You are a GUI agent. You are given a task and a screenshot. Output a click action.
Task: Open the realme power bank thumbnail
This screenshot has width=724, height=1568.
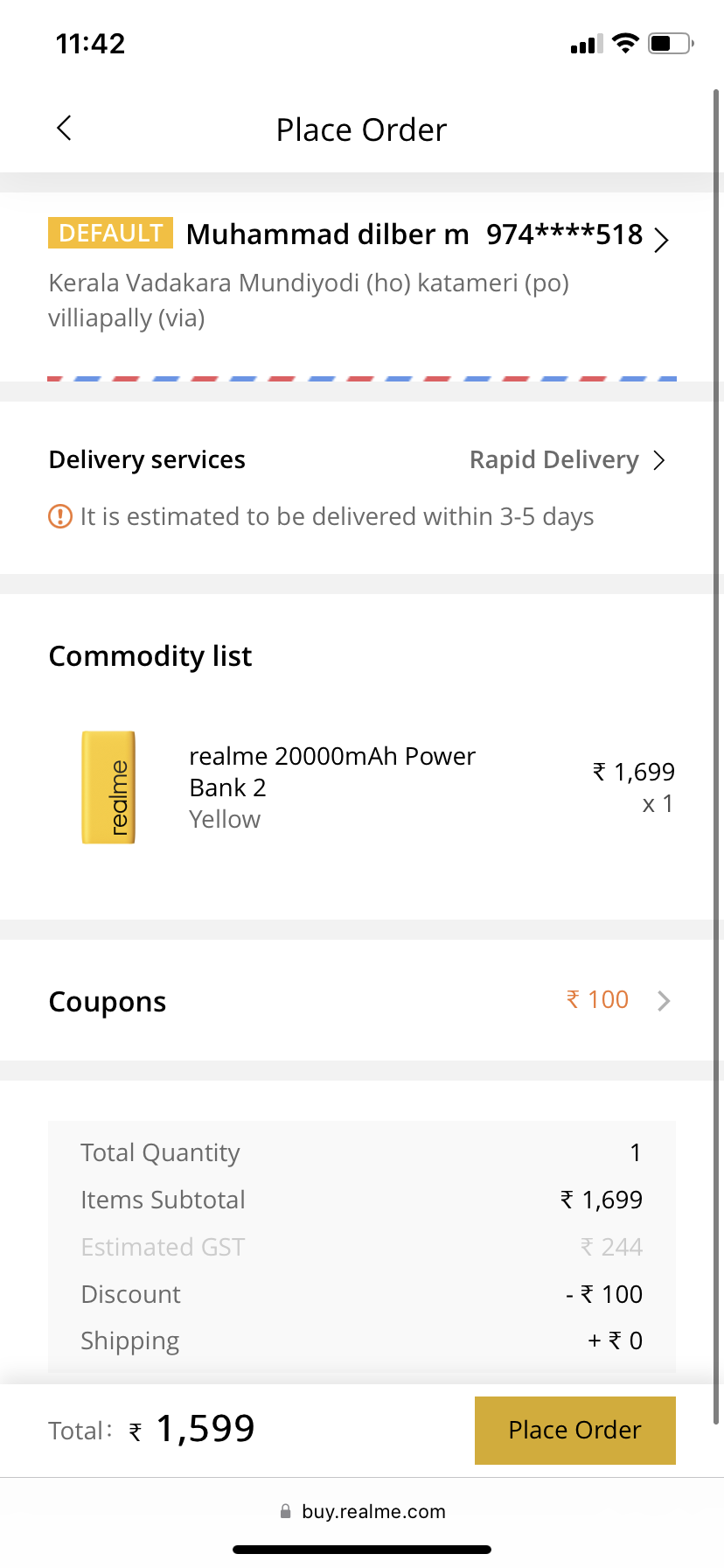pos(108,787)
